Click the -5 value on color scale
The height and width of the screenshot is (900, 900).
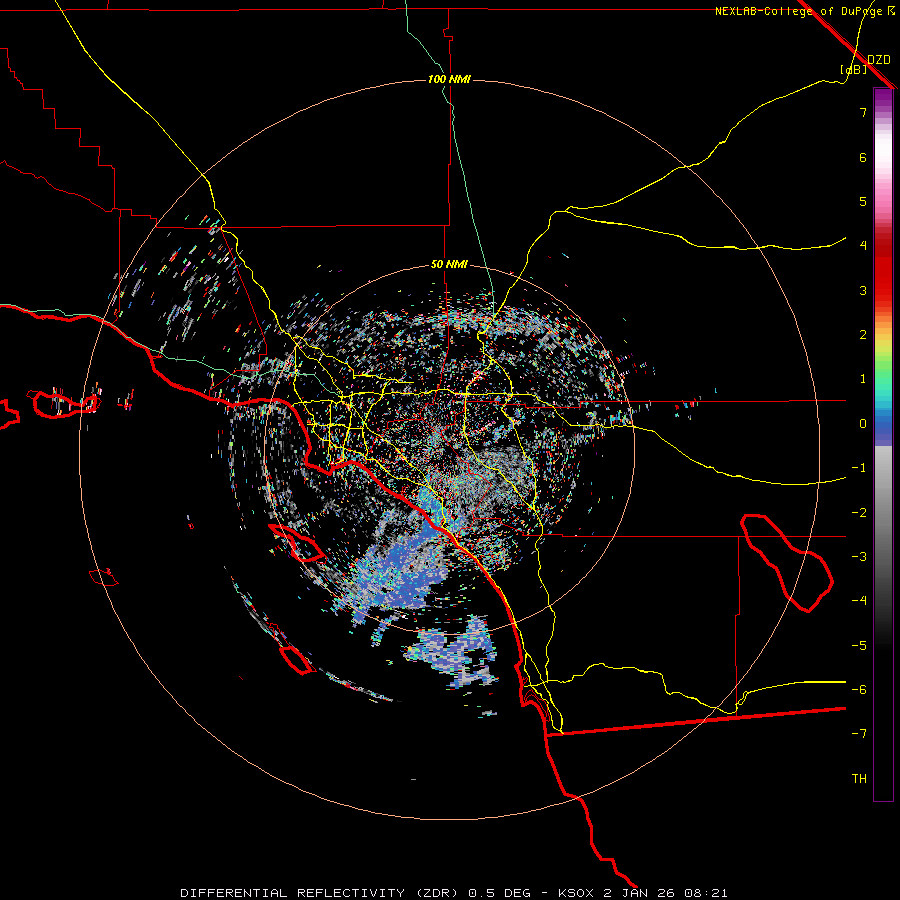point(859,646)
